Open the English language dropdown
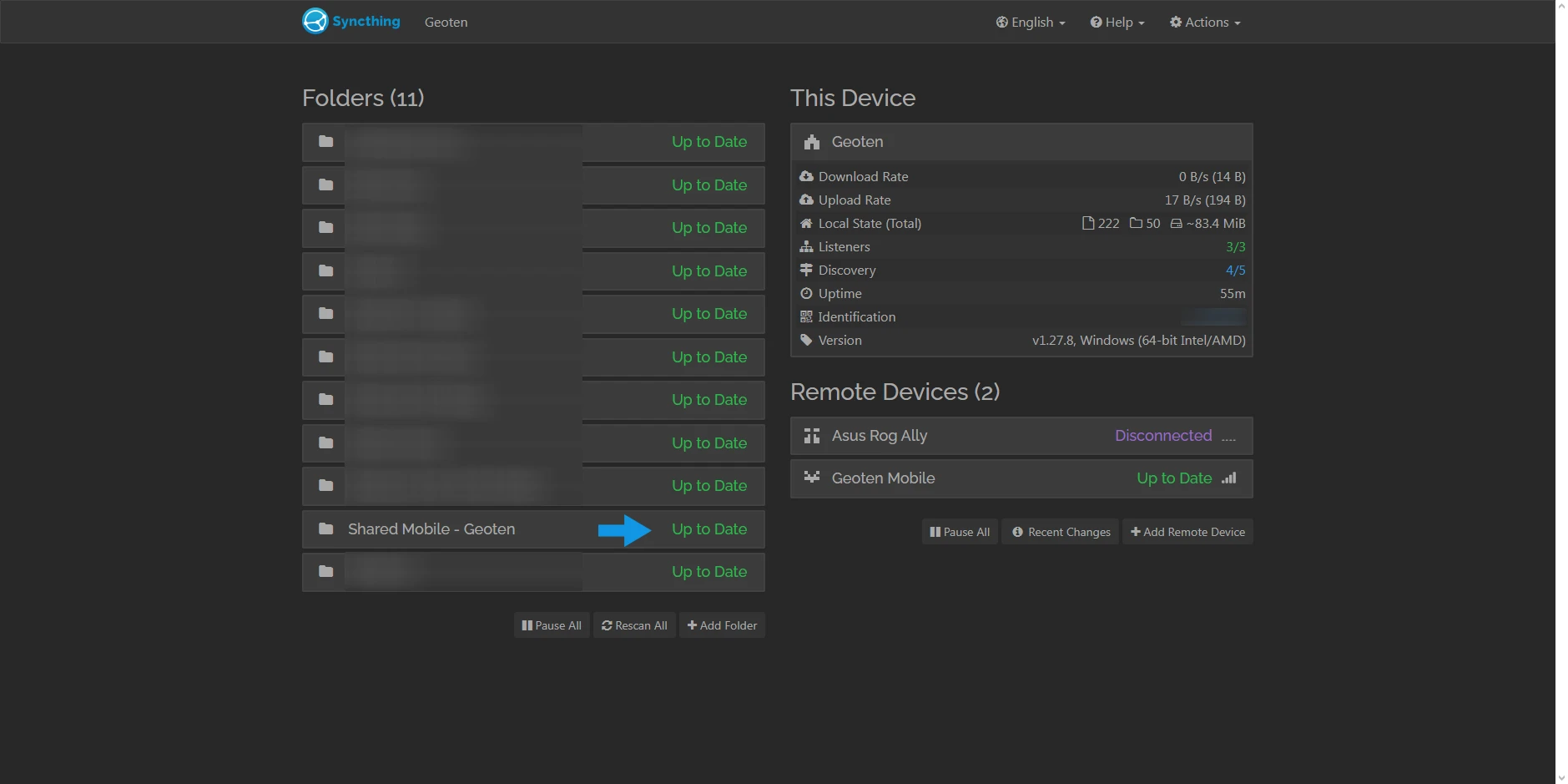This screenshot has width=1568, height=784. click(x=1031, y=23)
